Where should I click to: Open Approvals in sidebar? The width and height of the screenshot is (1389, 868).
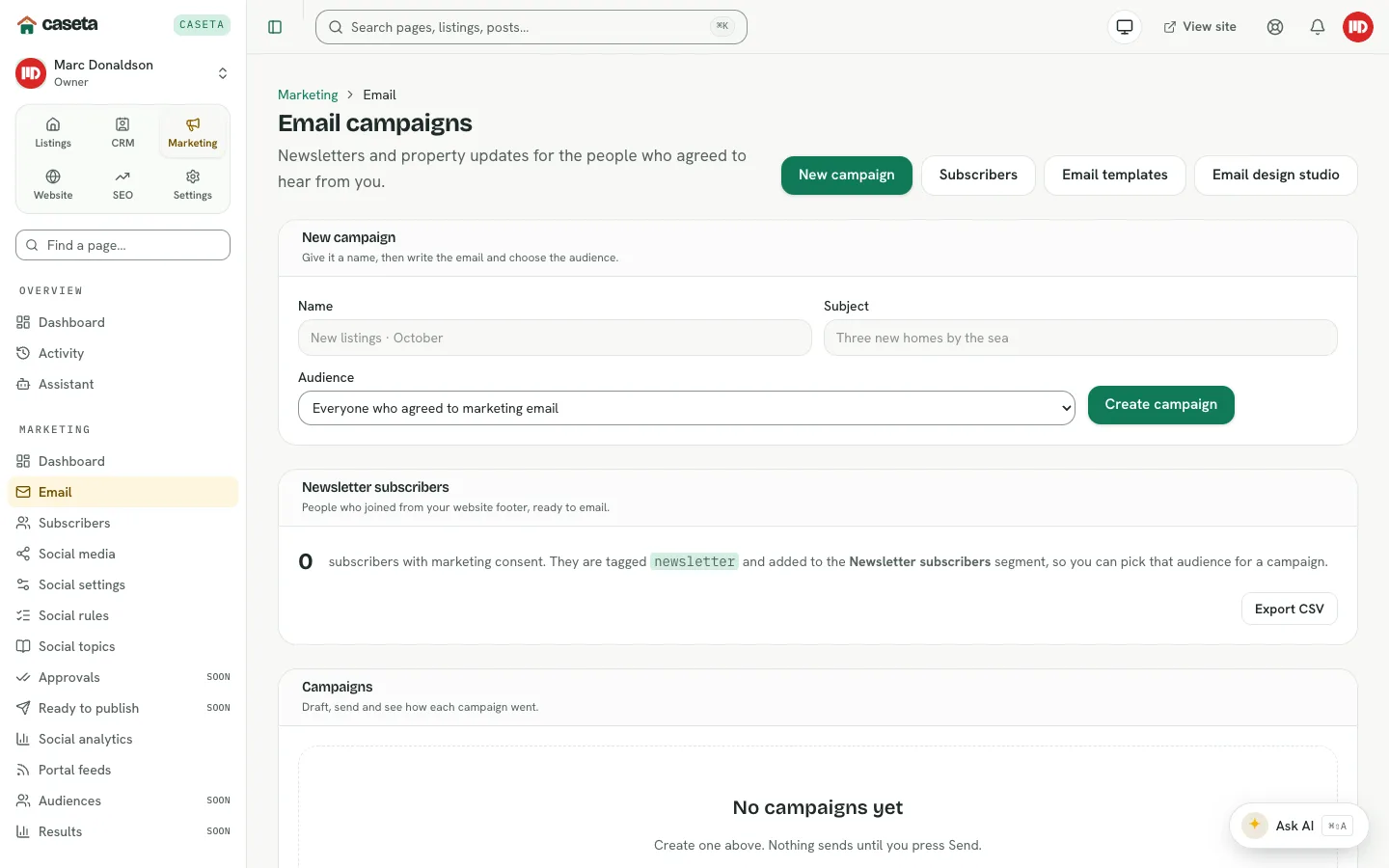pyautogui.click(x=123, y=677)
